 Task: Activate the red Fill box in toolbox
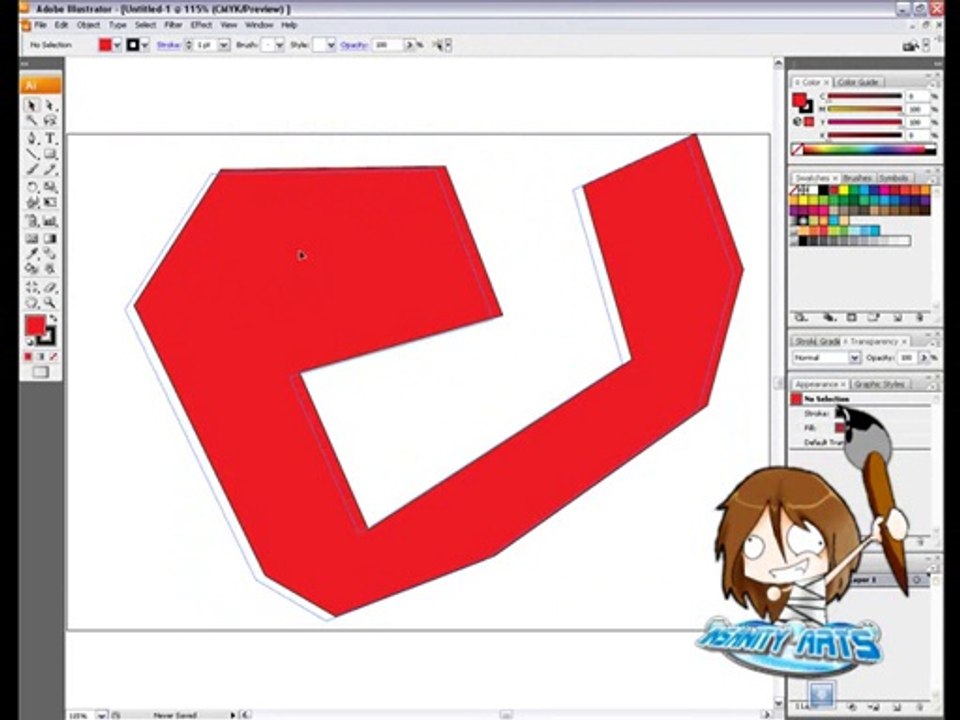[x=35, y=325]
